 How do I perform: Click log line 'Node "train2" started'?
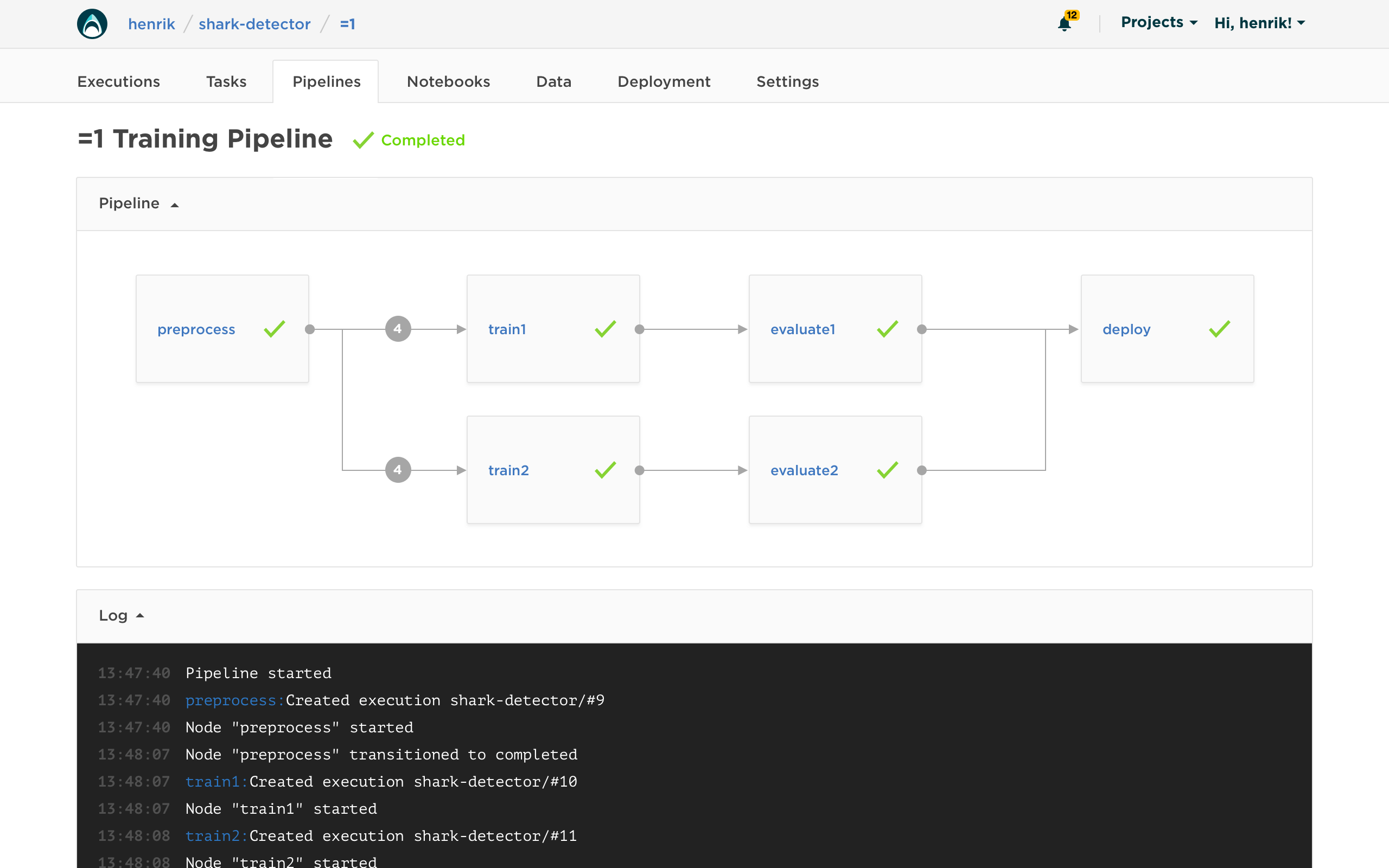click(281, 861)
